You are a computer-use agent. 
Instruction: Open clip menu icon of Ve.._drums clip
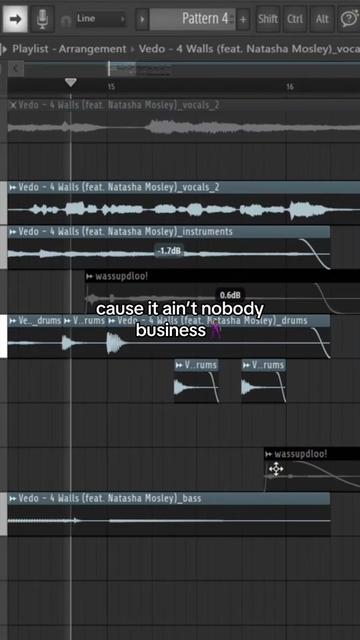(13, 321)
